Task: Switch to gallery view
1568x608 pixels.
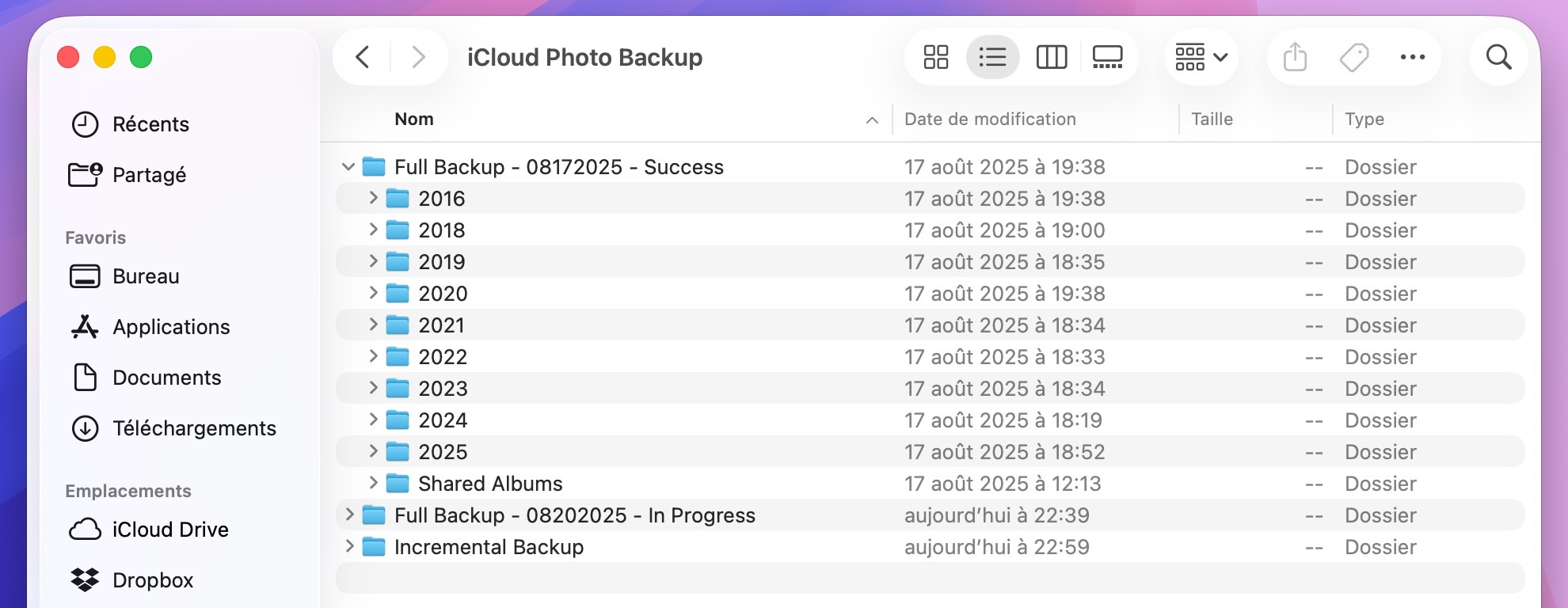Action: coord(1107,57)
